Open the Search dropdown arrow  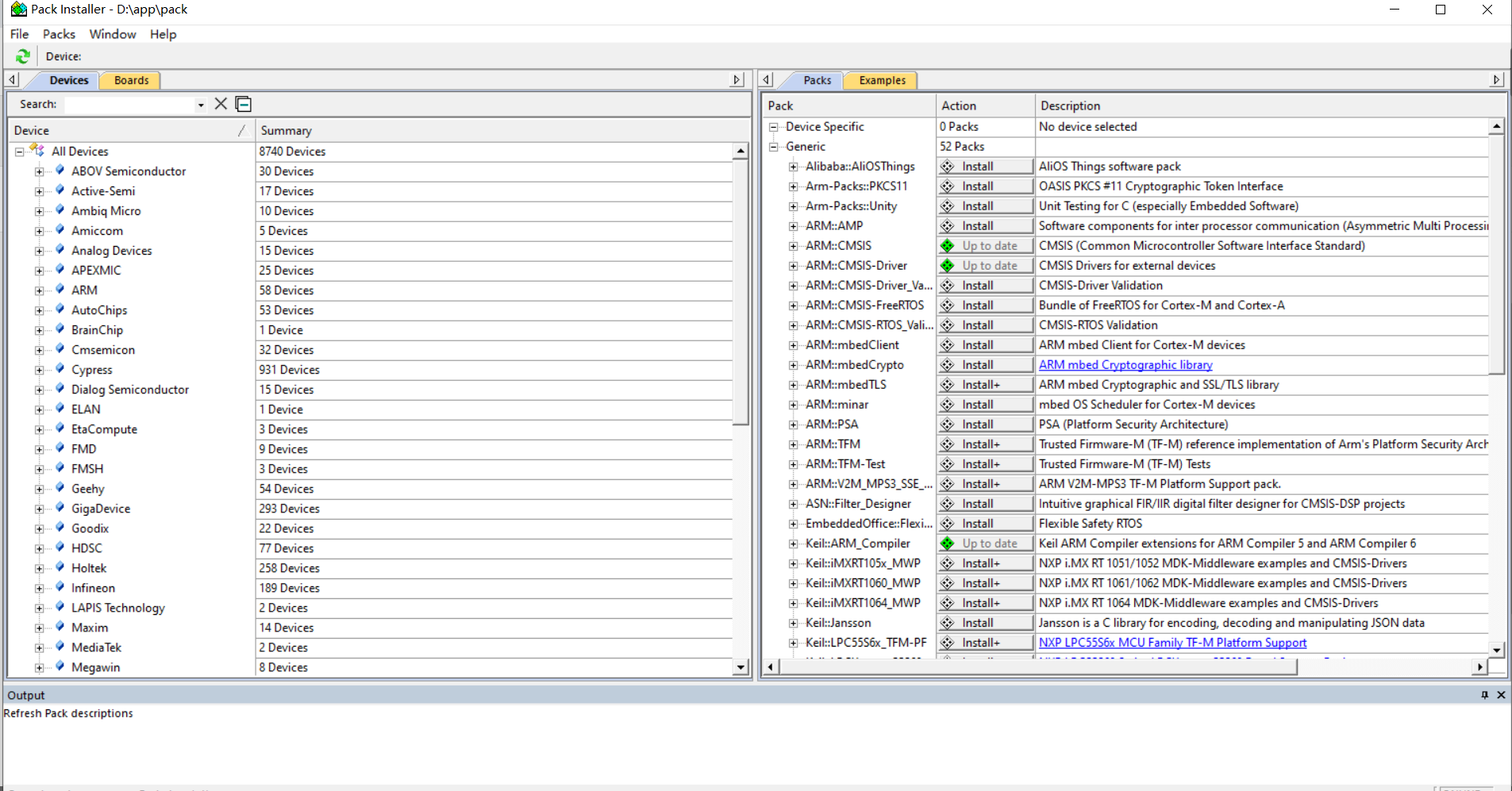tap(201, 105)
